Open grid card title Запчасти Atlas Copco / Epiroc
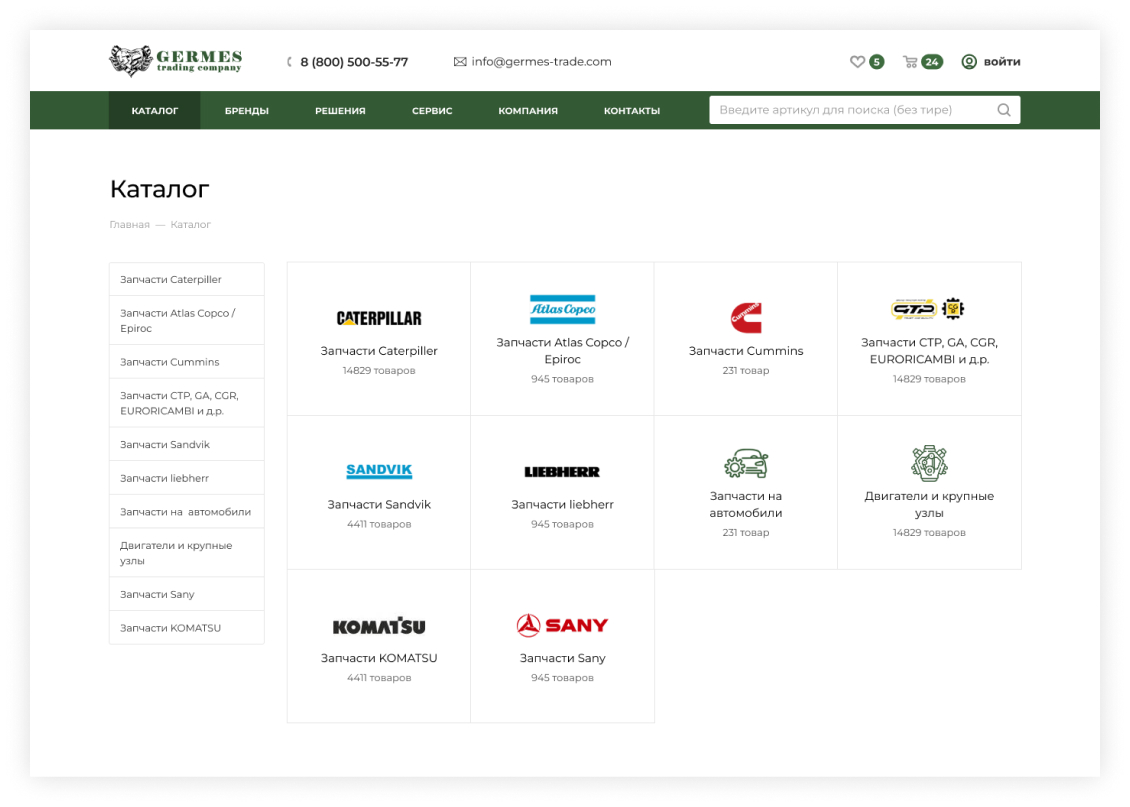 563,351
